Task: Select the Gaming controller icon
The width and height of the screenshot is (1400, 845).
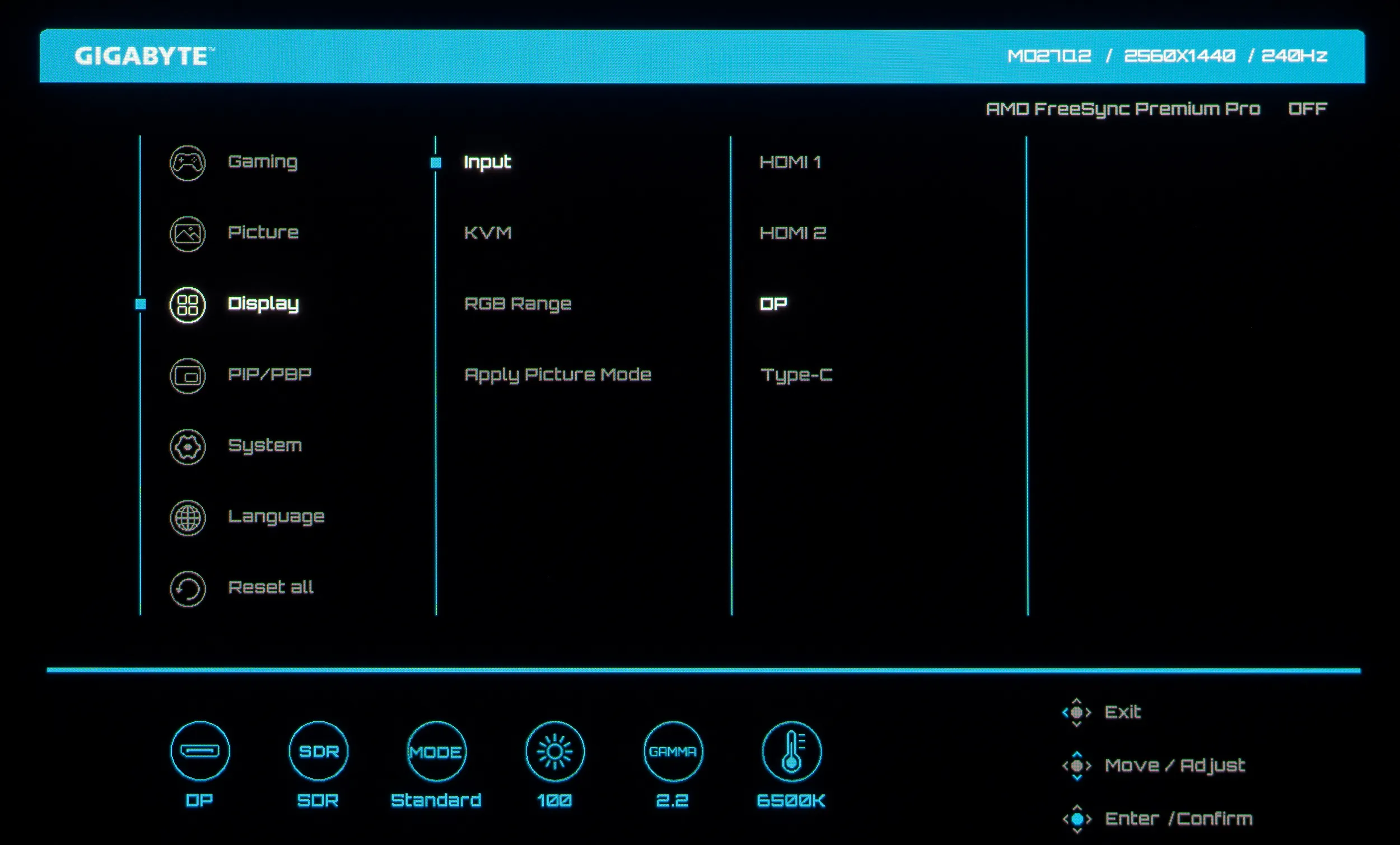Action: [x=187, y=163]
